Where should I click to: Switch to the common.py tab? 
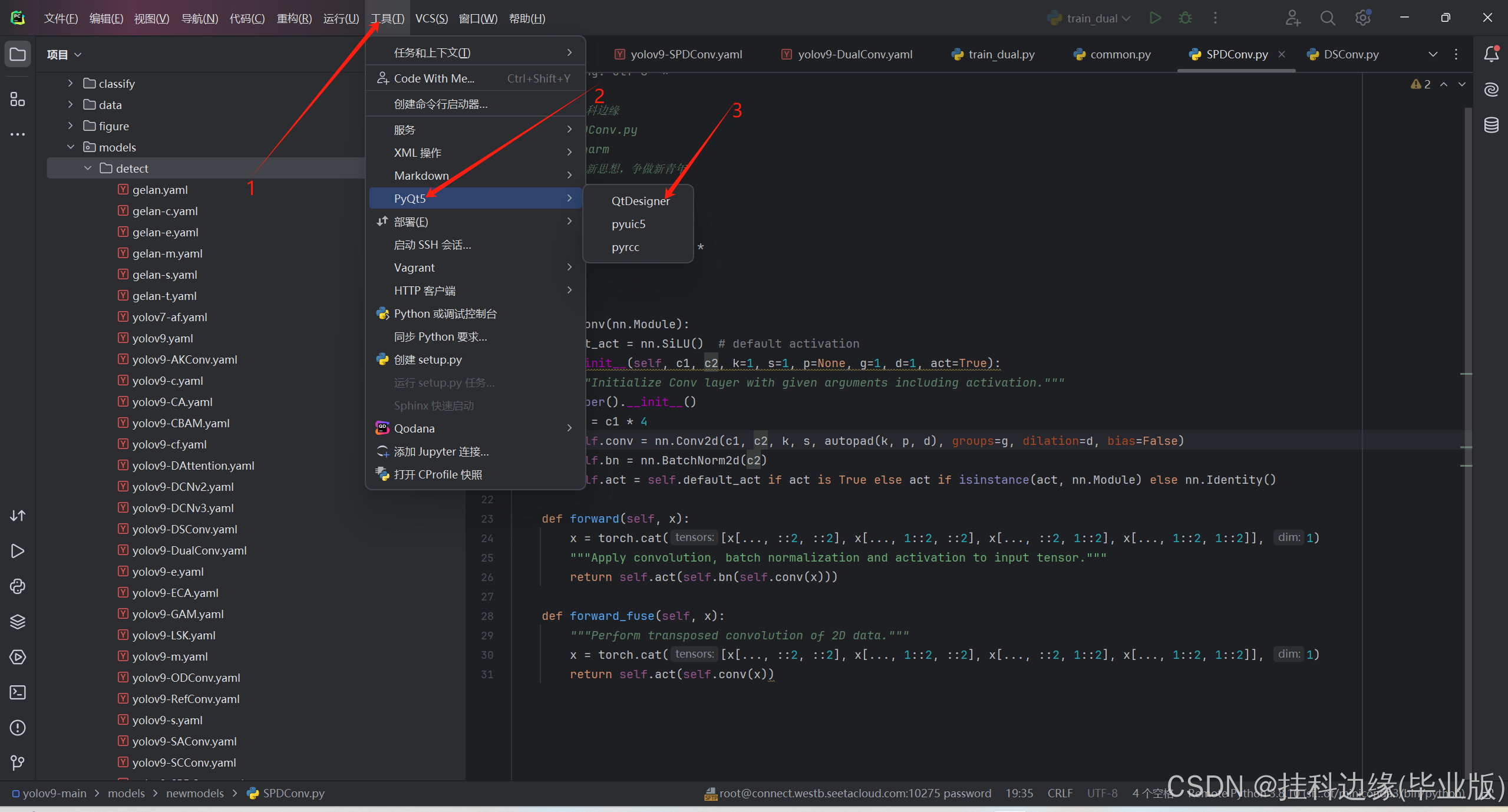[x=1112, y=54]
